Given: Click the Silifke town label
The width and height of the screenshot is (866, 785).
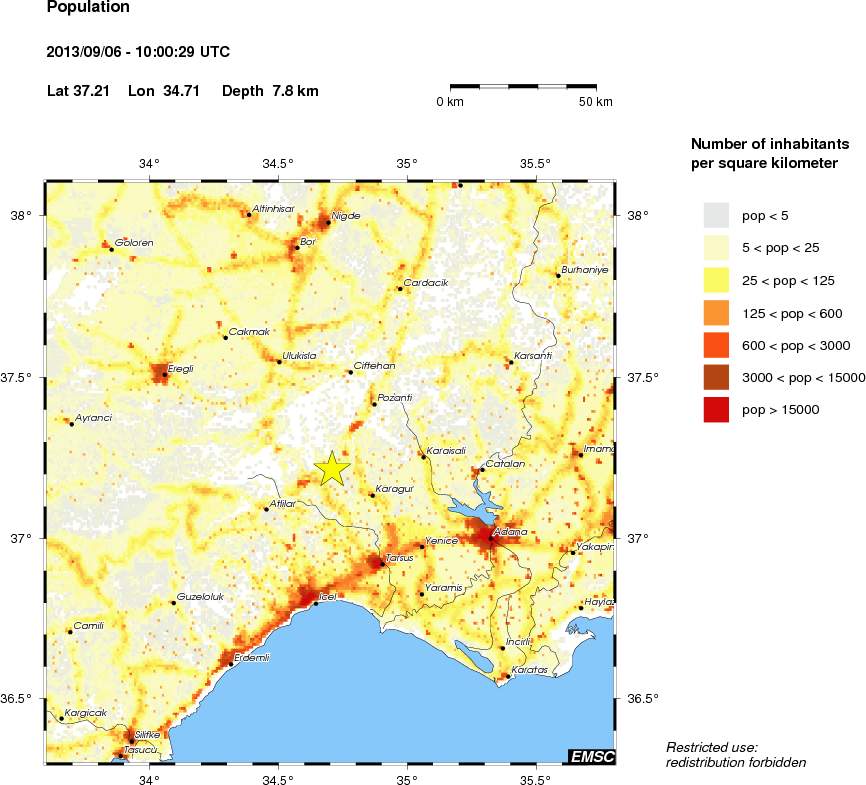Looking at the screenshot, I should tap(147, 735).
